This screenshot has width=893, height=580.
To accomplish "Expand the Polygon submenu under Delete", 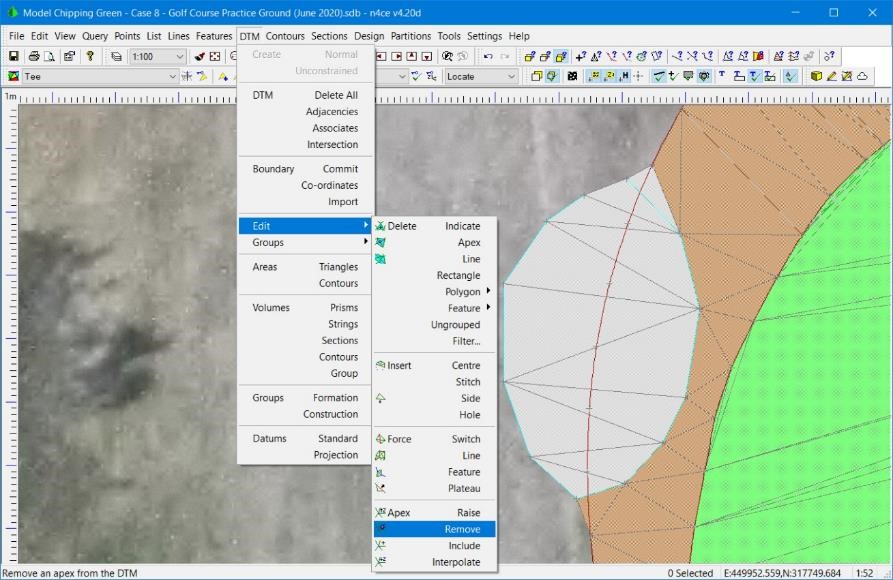I will (435, 292).
